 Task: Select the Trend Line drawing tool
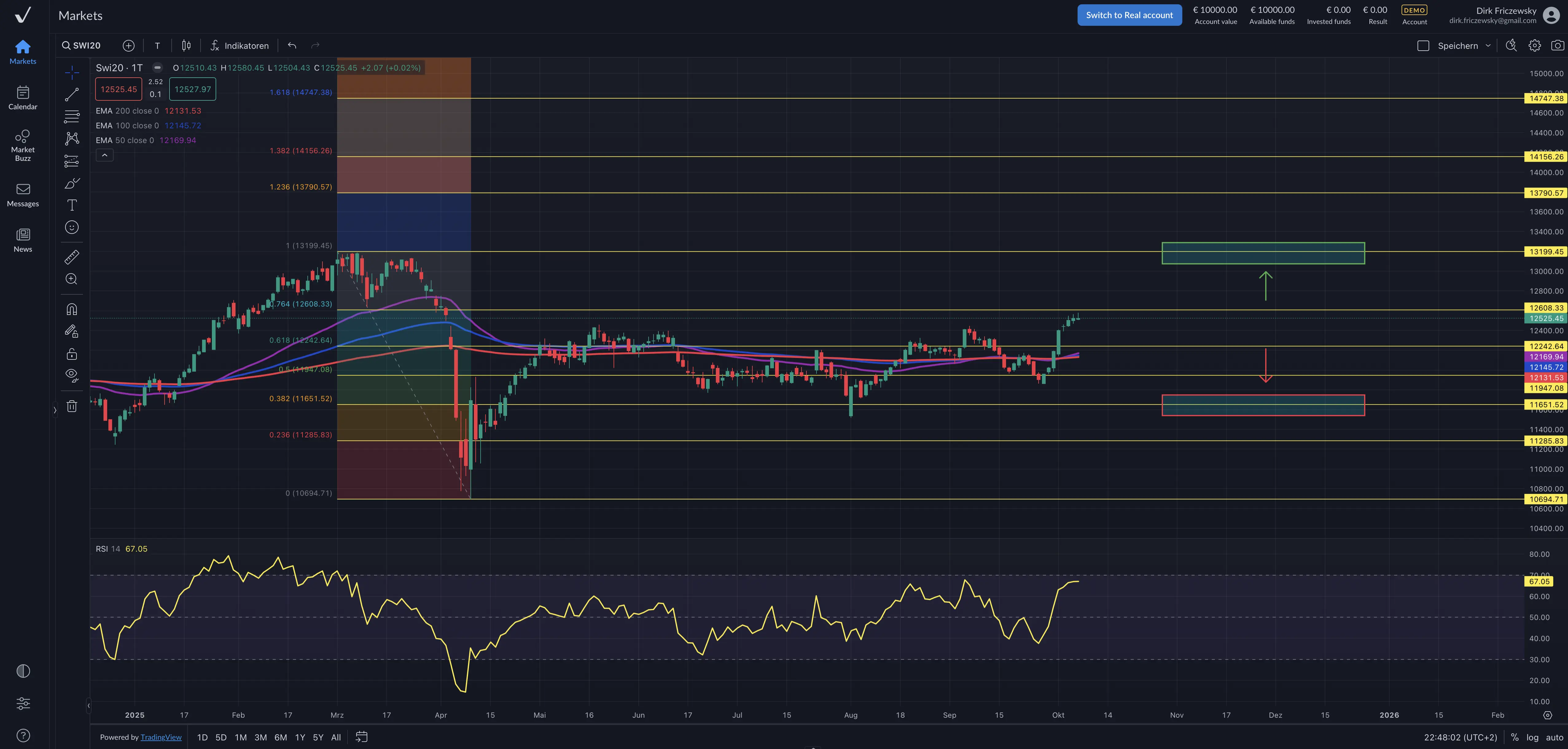tap(71, 94)
